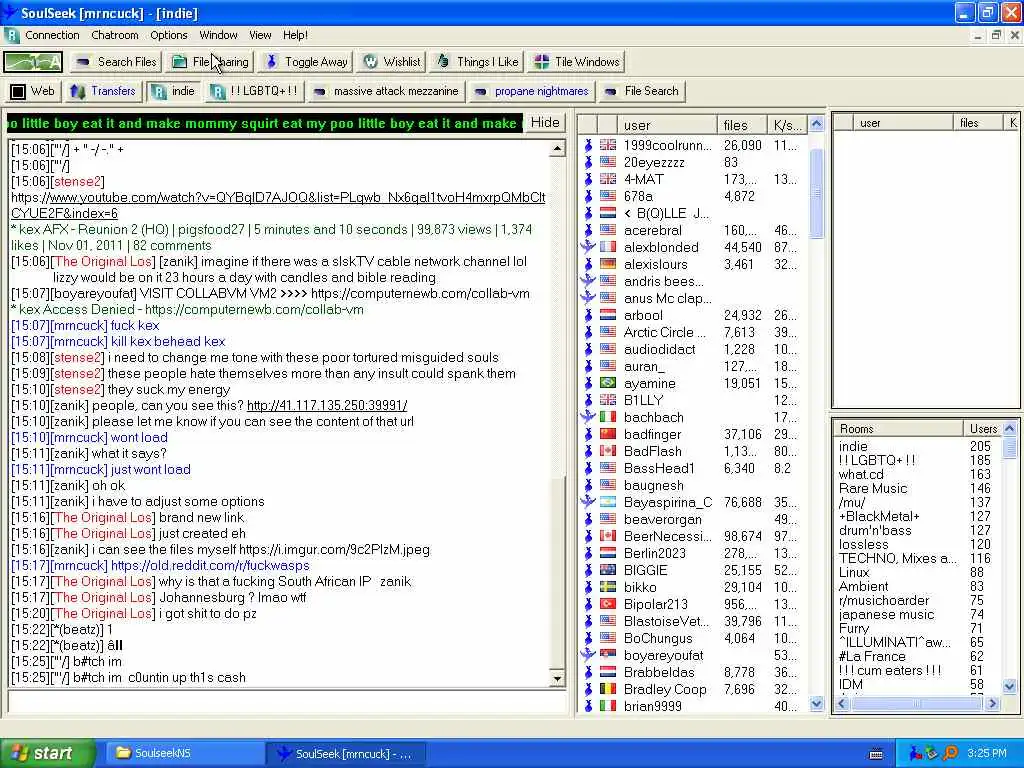Switch to !! LGBTQ+ !! room tab
Image resolution: width=1024 pixels, height=768 pixels.
(255, 91)
